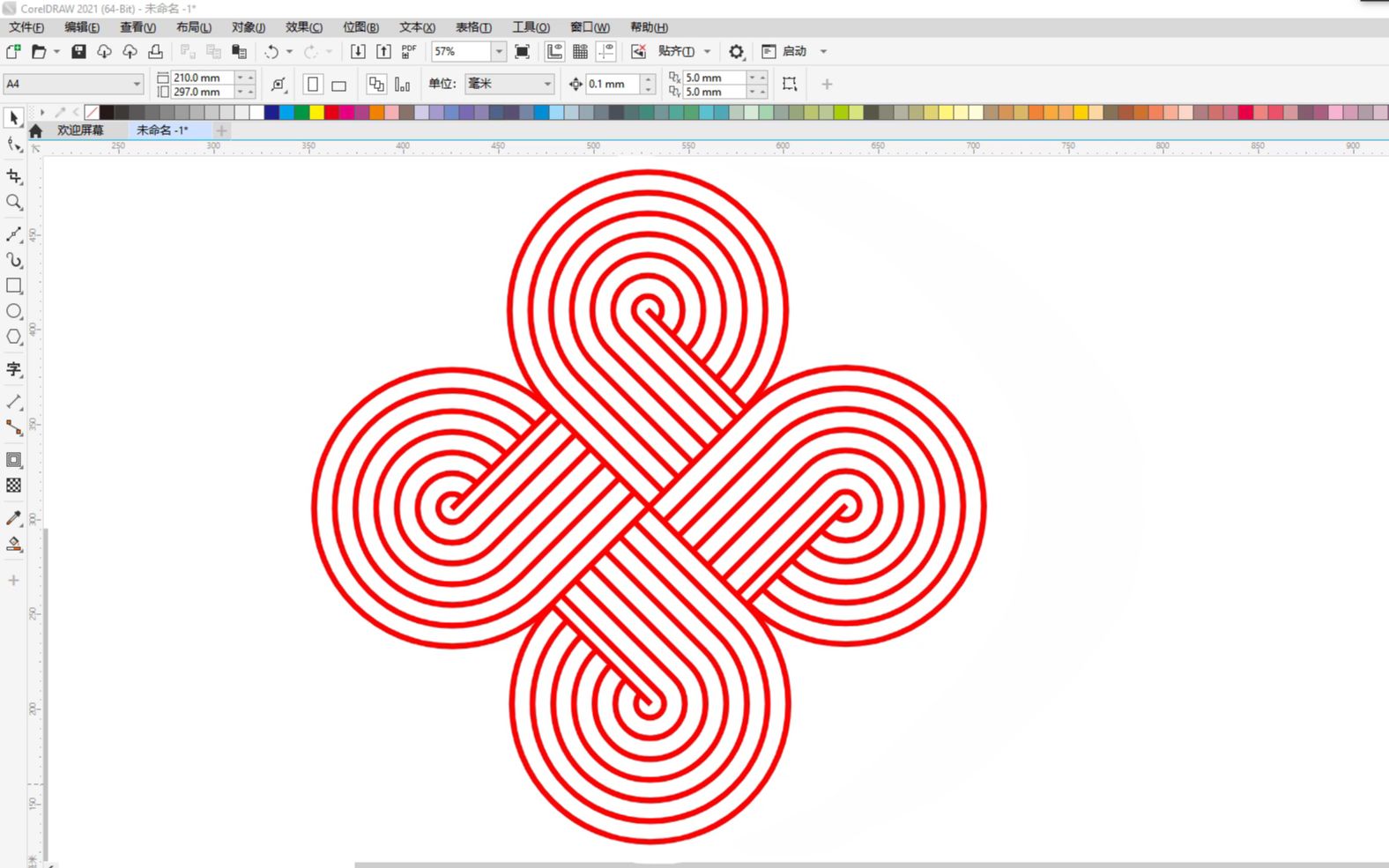Click the Export icon
This screenshot has width=1389, height=868.
(383, 52)
